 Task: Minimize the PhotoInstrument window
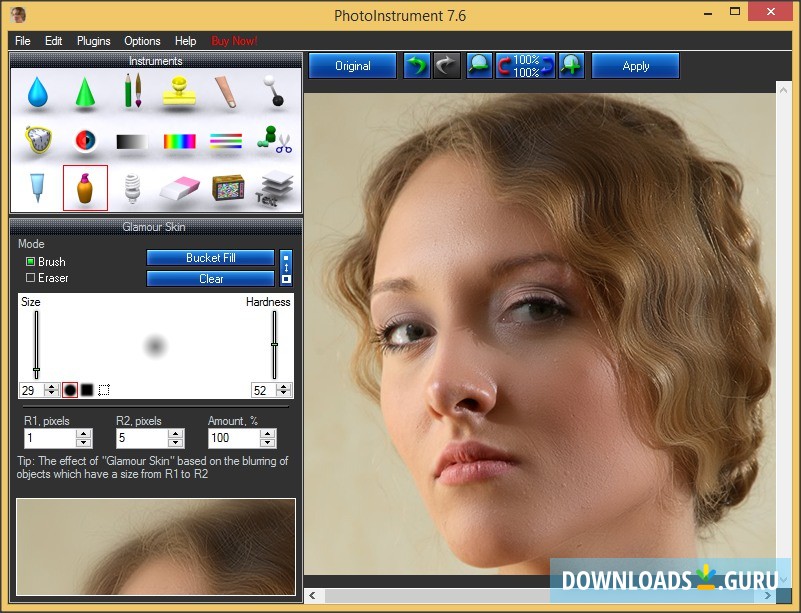[x=708, y=12]
